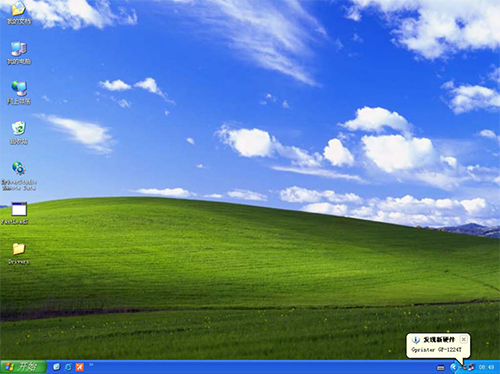Launch Internet Explorer from quick launch

pyautogui.click(x=68, y=367)
